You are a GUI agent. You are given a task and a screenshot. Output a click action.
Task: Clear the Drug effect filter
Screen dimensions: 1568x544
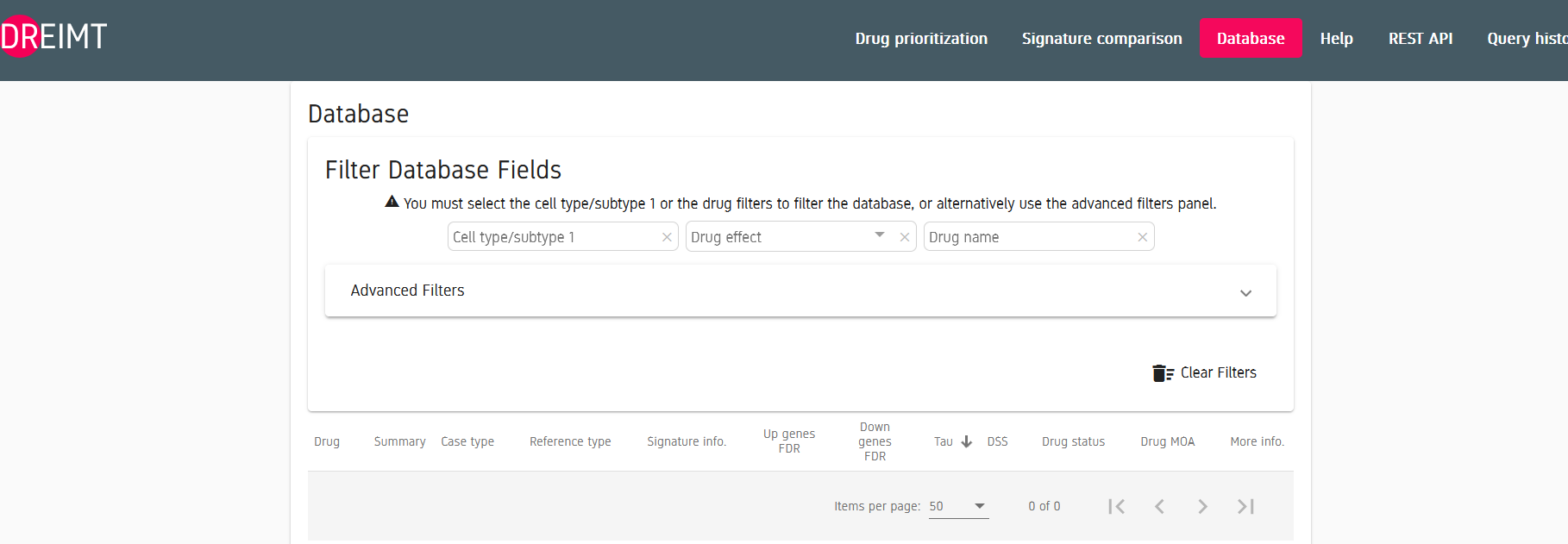(905, 237)
